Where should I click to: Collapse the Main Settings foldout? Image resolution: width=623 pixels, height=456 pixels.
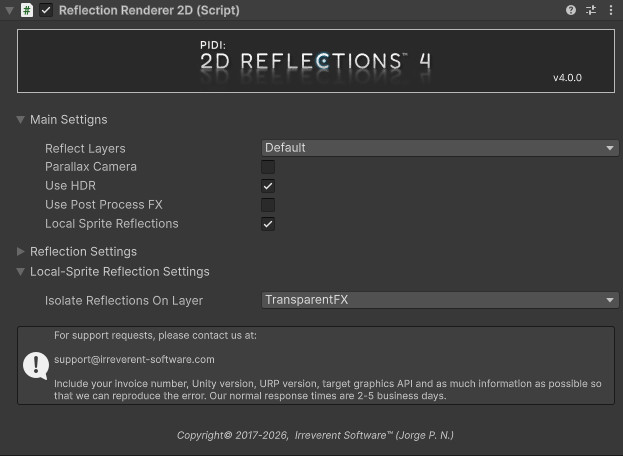click(x=21, y=120)
